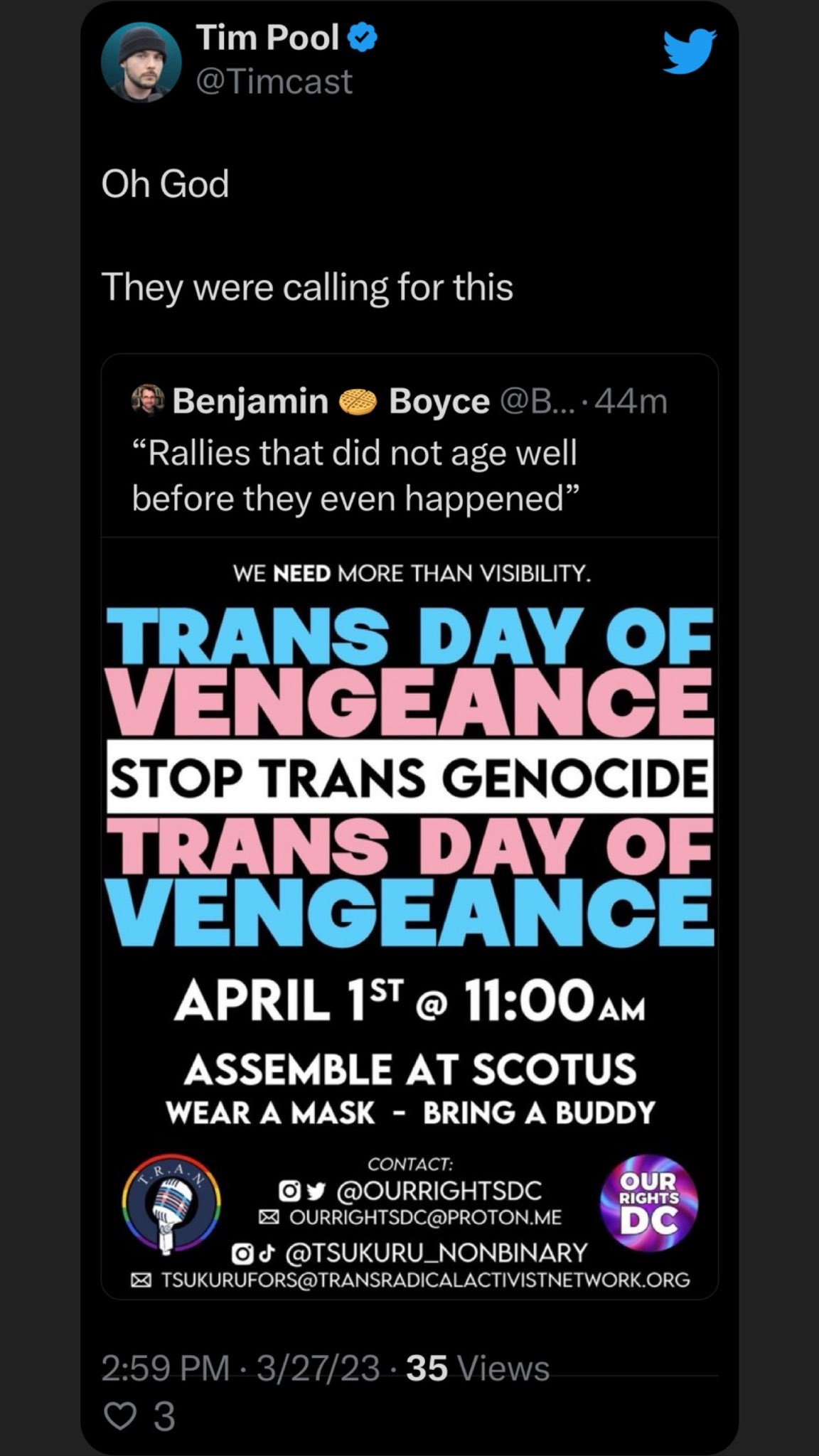Open Tim Pool's profile avatar

pyautogui.click(x=141, y=62)
